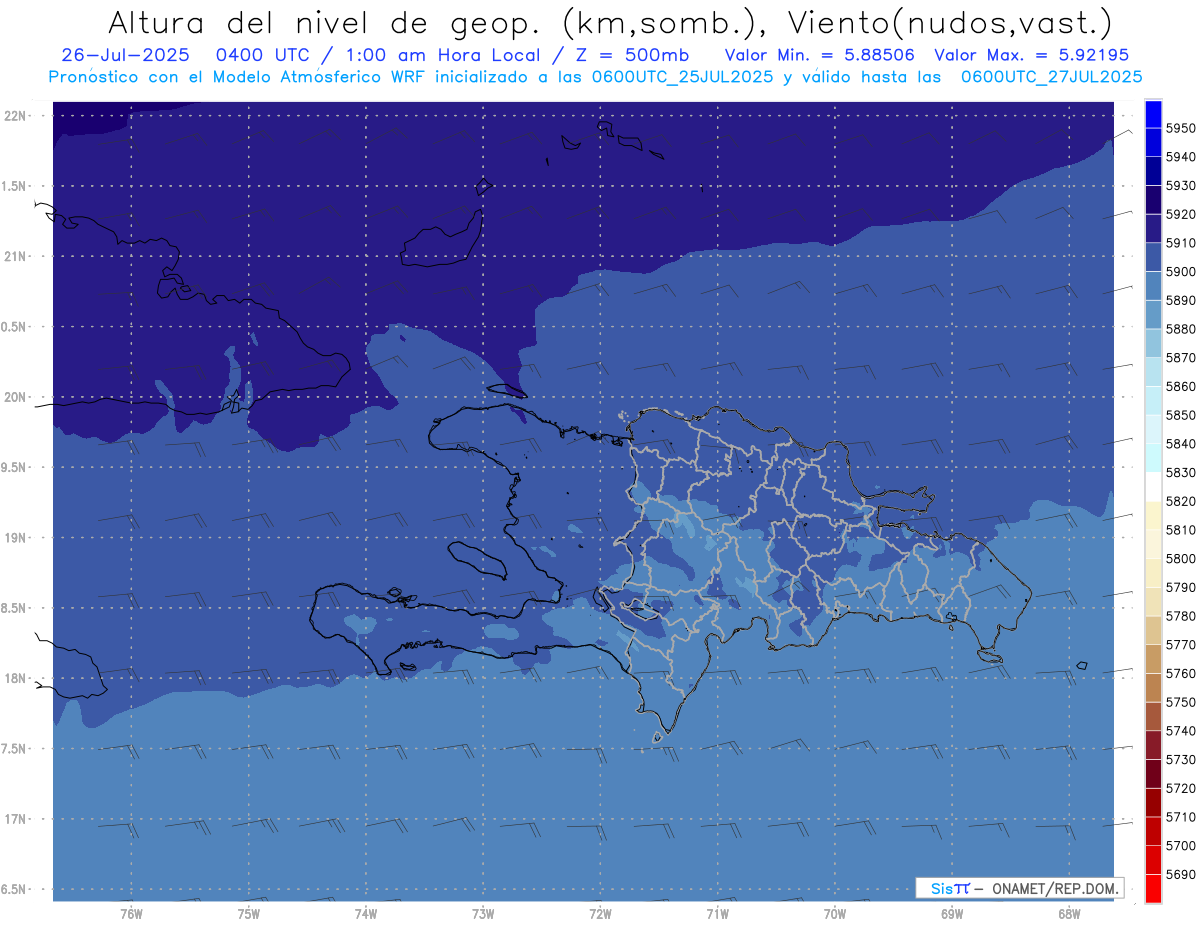Image resolution: width=1200 pixels, height=927 pixels.
Task: Click the latitude label '19N'
Action: pyautogui.click(x=14, y=538)
